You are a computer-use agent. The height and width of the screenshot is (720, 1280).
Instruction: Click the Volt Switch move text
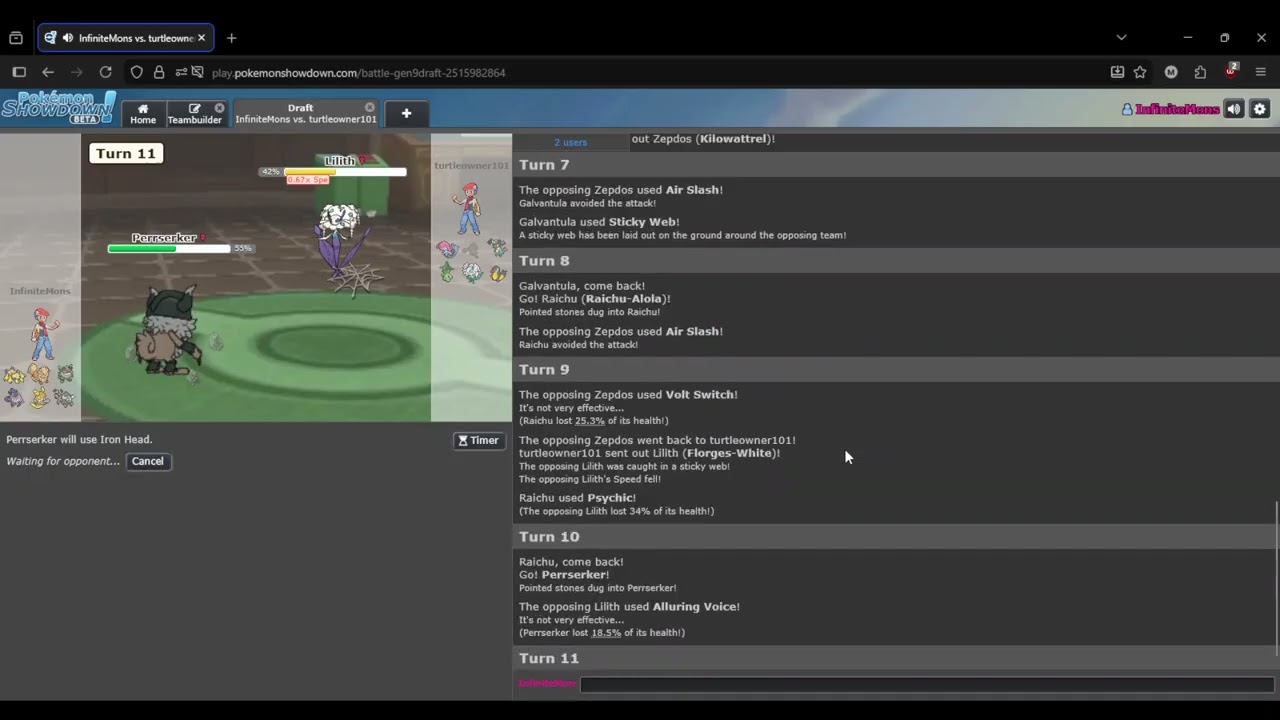tap(700, 395)
